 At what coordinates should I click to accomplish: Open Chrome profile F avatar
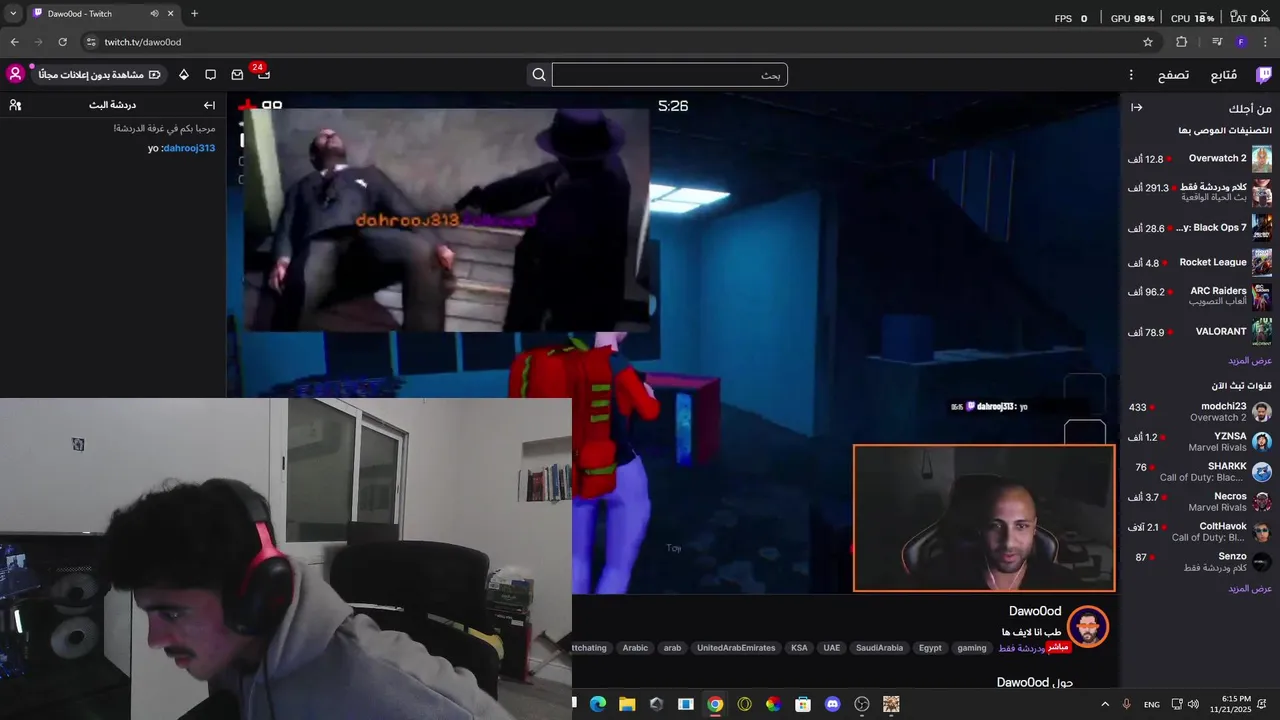click(x=1241, y=42)
